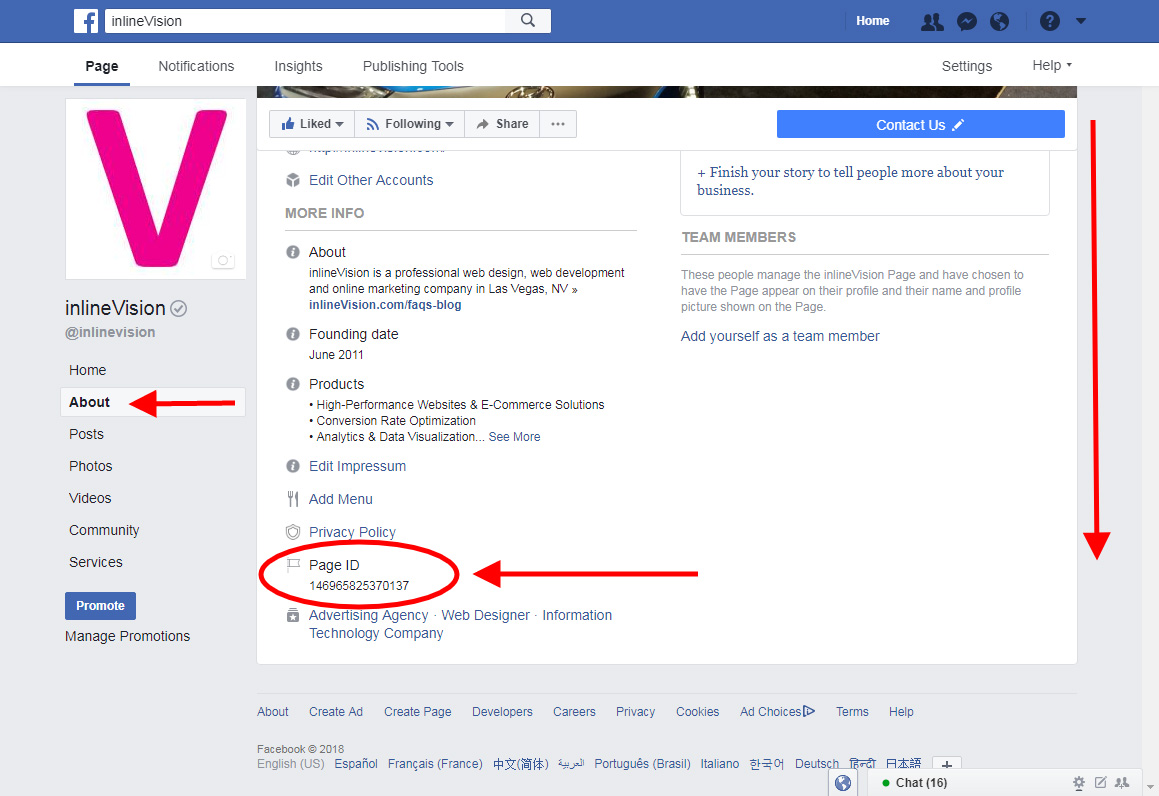1159x796 pixels.
Task: Click the fork and knife Add Menu icon
Action: [293, 499]
